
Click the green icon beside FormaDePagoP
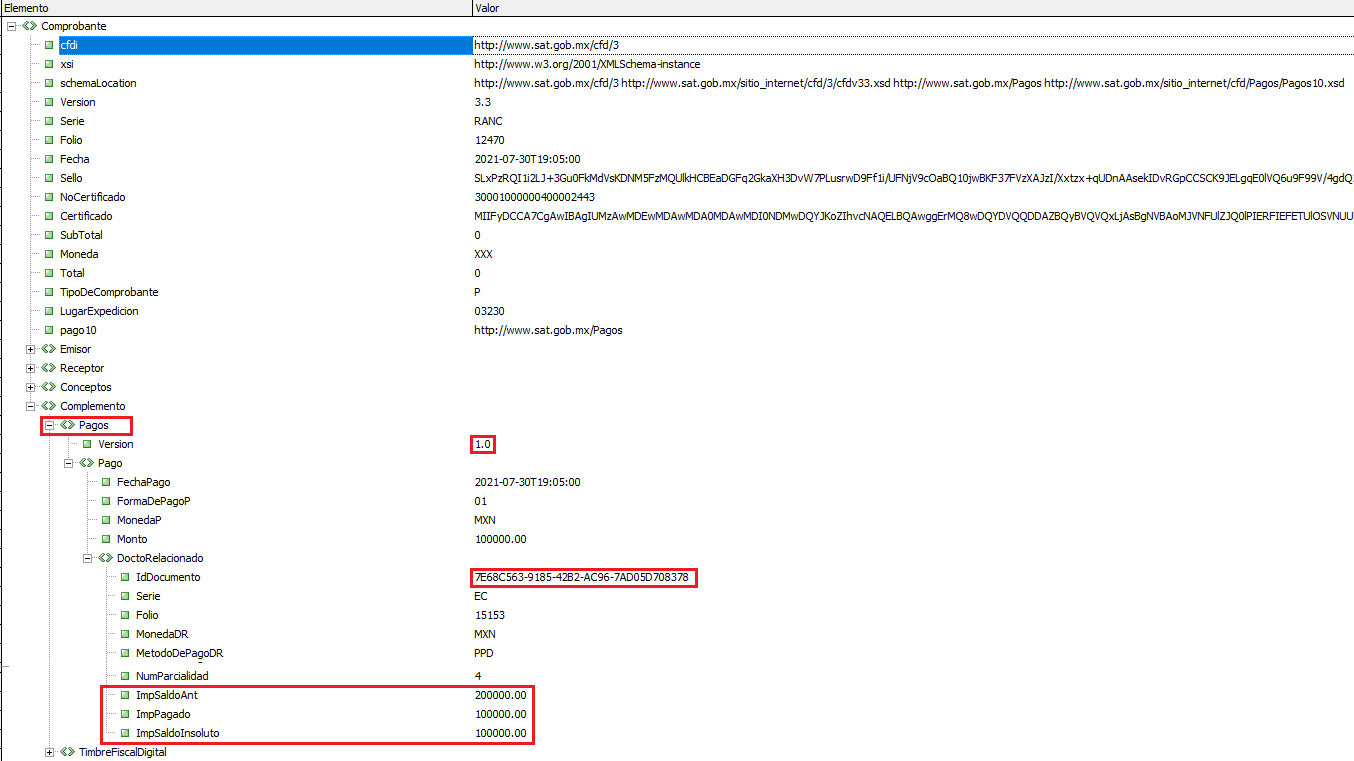106,501
